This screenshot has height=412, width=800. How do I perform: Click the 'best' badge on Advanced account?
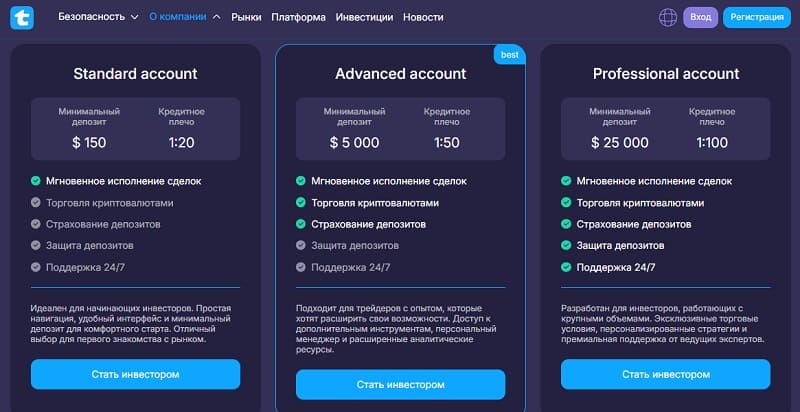(x=510, y=55)
